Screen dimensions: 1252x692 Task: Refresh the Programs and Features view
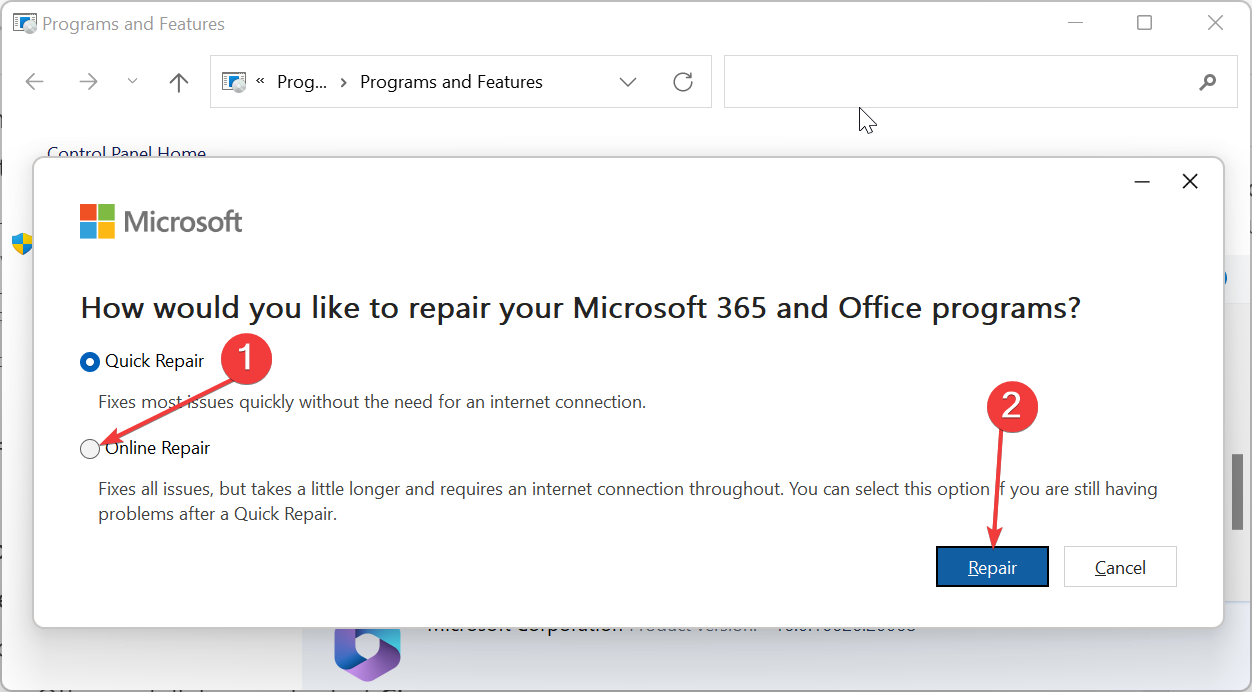(683, 82)
